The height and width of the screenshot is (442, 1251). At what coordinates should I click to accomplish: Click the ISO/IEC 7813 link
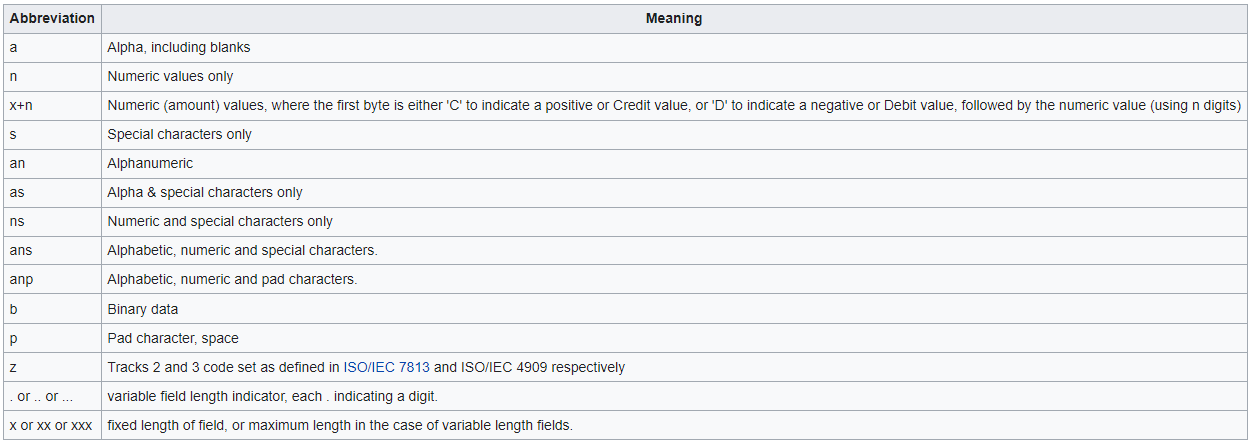pos(386,367)
